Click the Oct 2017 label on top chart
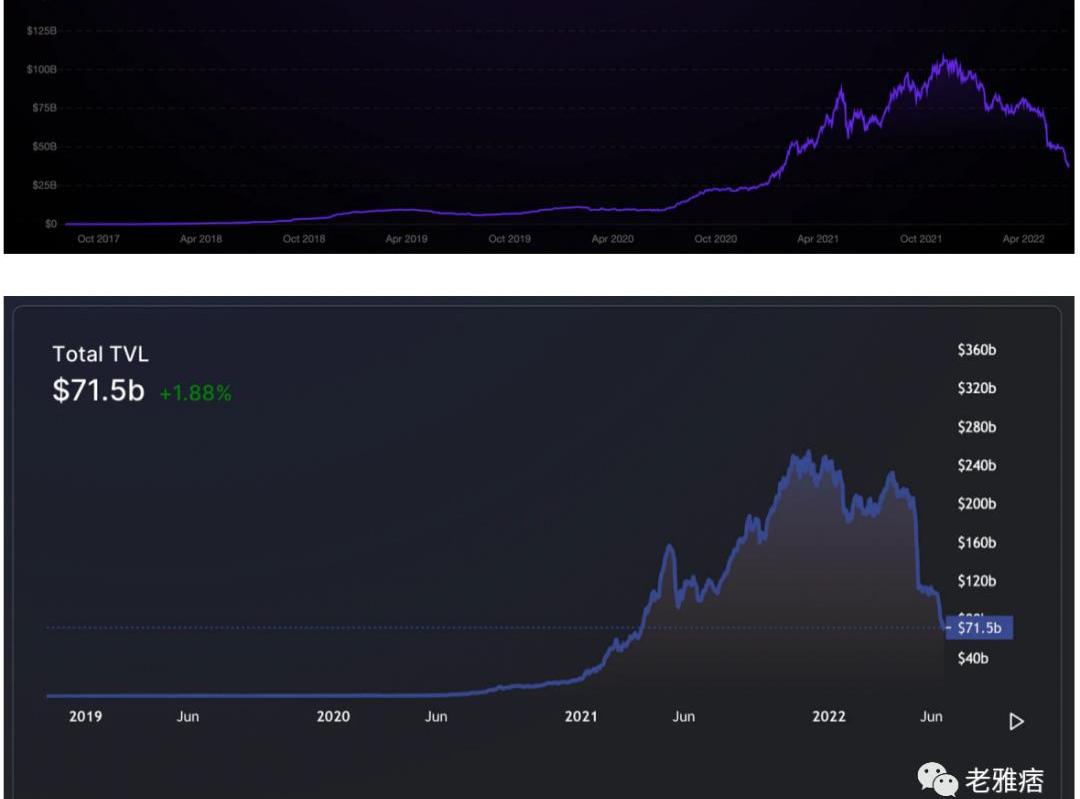Image resolution: width=1080 pixels, height=799 pixels. 98,239
